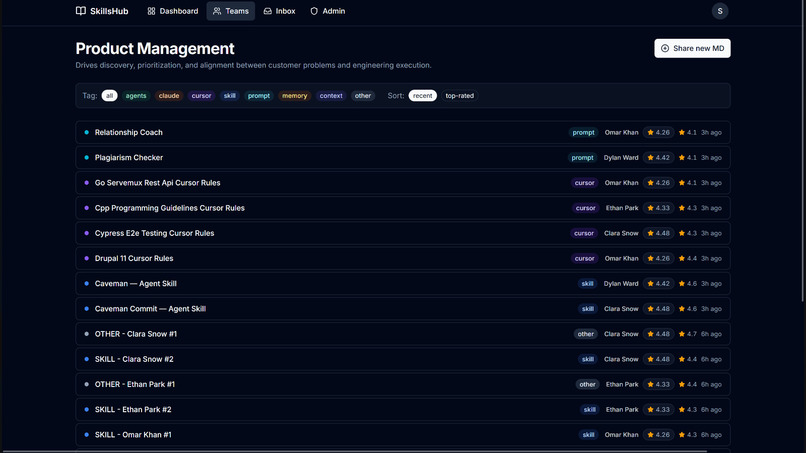Filter by the other tag chip

[363, 96]
